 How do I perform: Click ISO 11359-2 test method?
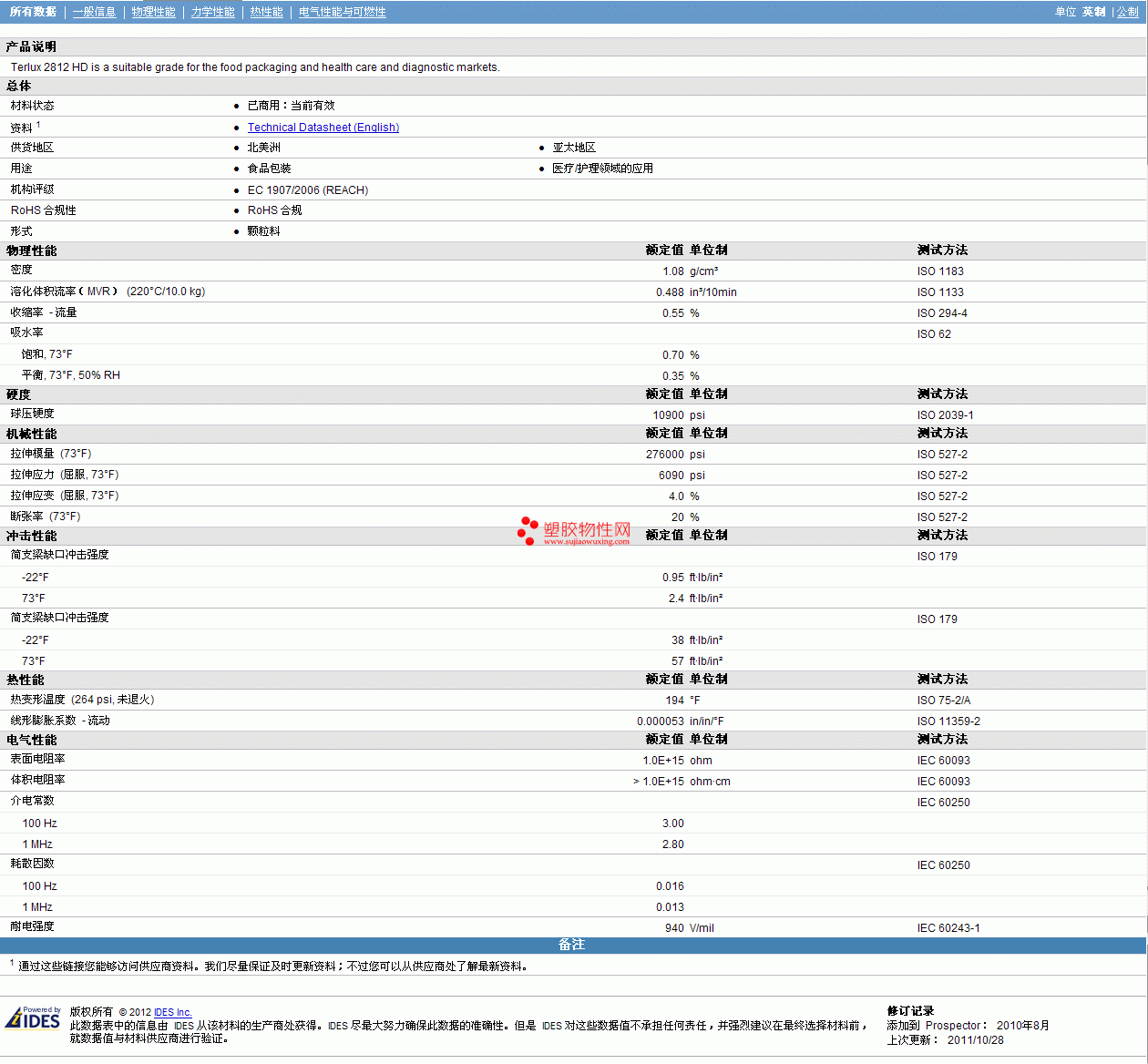pyautogui.click(x=948, y=721)
